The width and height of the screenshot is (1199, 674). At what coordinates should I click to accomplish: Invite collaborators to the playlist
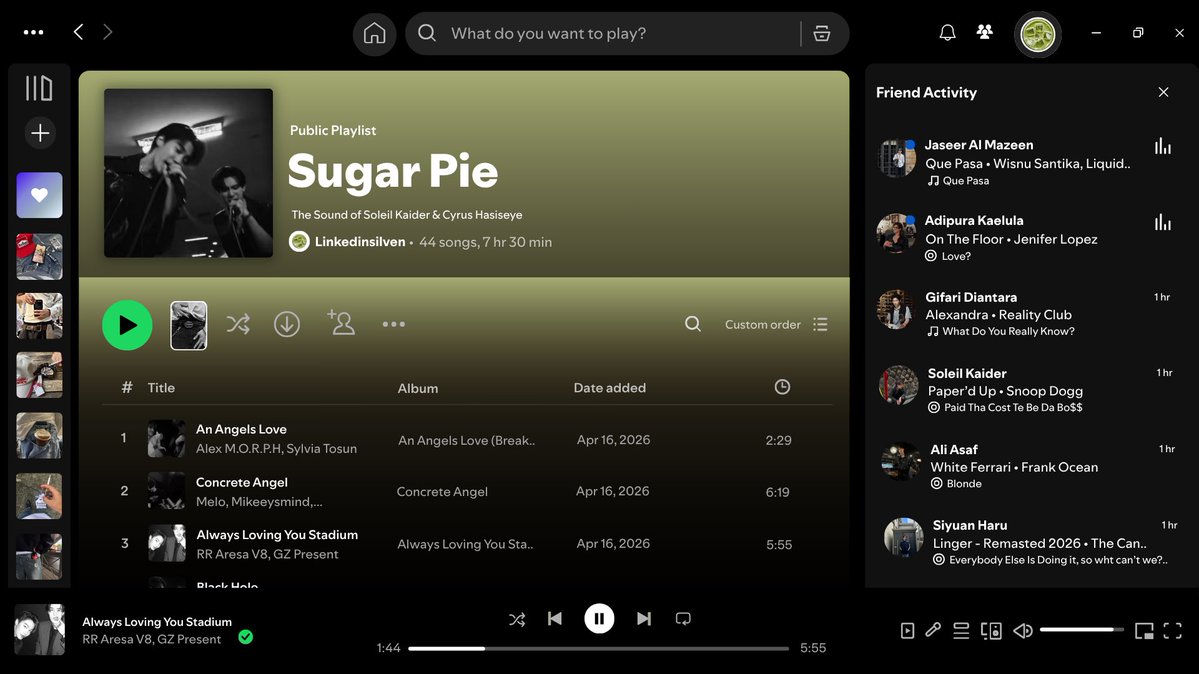tap(340, 323)
